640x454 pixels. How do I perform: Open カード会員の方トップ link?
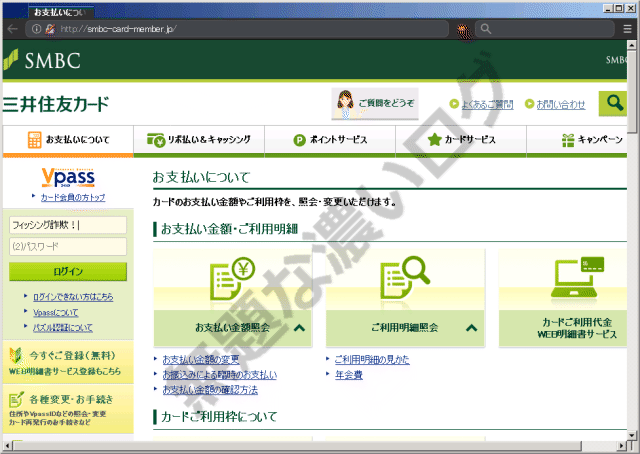click(73, 197)
